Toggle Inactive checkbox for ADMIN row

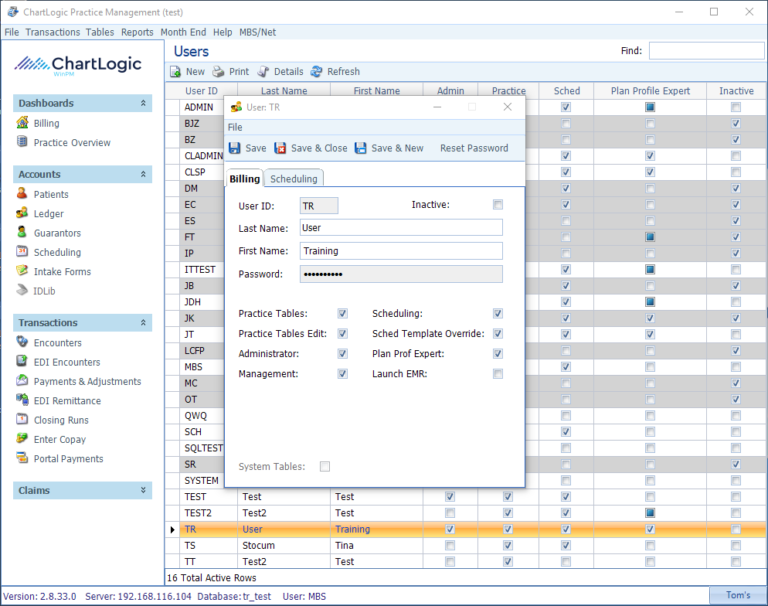click(736, 107)
